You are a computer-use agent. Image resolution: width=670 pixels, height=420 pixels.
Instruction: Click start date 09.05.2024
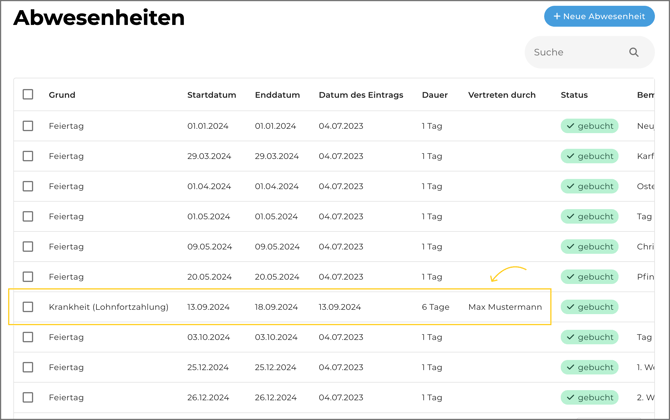pyautogui.click(x=209, y=247)
